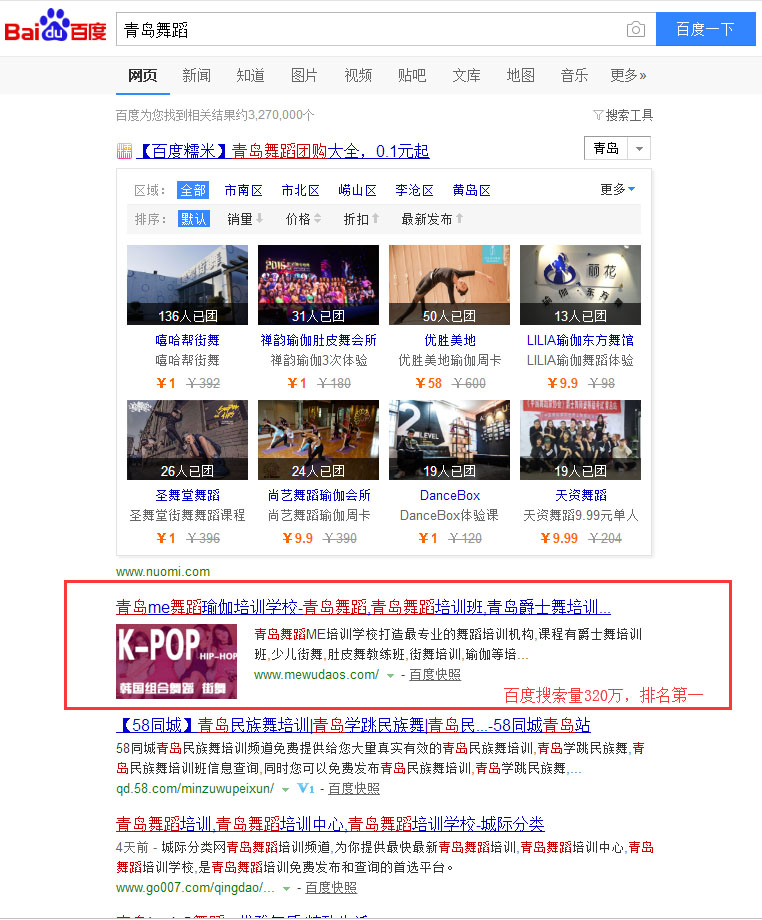Open 百度快照 for 58同城 result
Image resolution: width=762 pixels, height=920 pixels.
(354, 789)
